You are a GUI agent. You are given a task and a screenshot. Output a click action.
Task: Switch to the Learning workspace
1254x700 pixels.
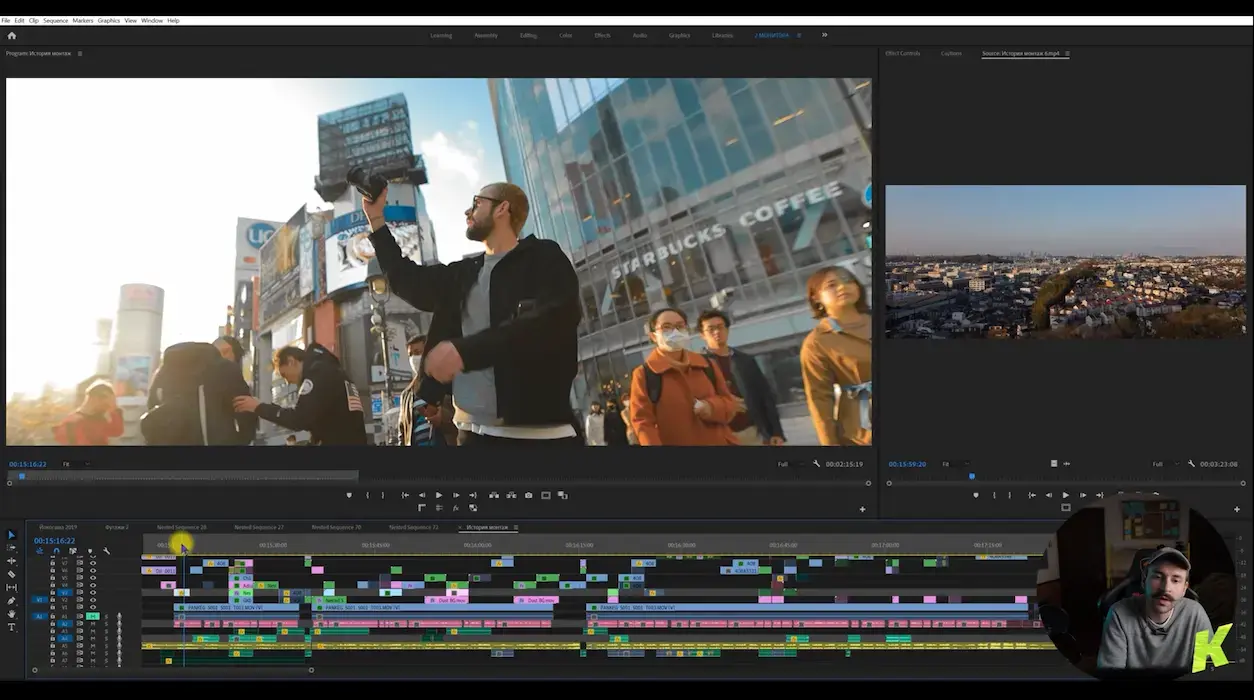coord(441,35)
